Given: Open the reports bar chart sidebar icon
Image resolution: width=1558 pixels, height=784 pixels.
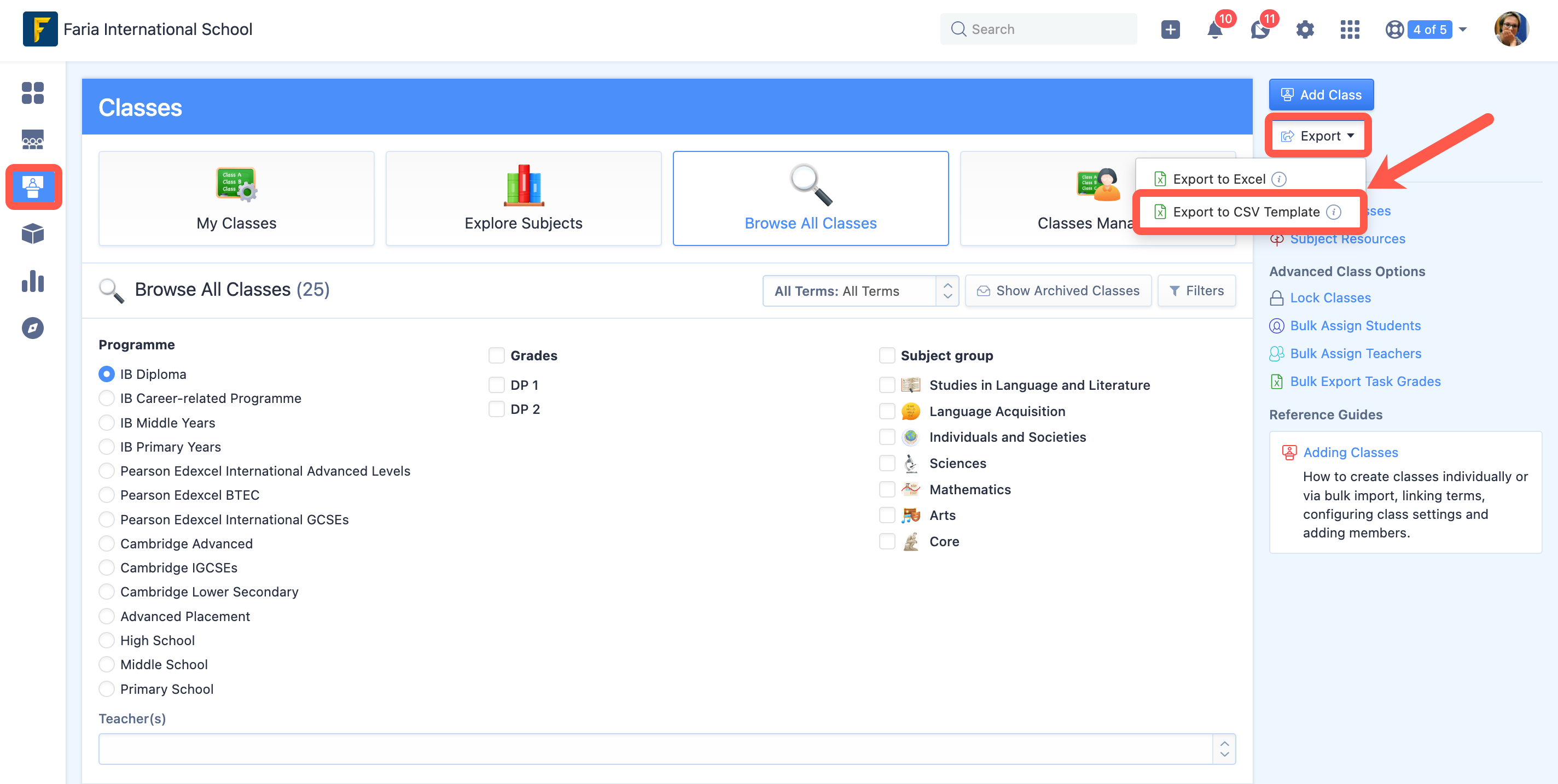Looking at the screenshot, I should point(33,281).
